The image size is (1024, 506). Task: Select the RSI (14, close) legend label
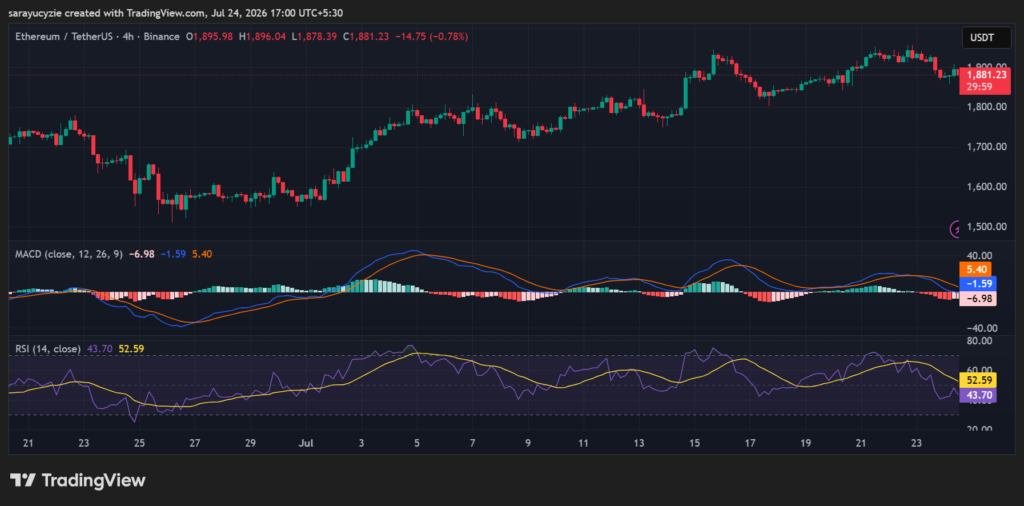[x=48, y=349]
